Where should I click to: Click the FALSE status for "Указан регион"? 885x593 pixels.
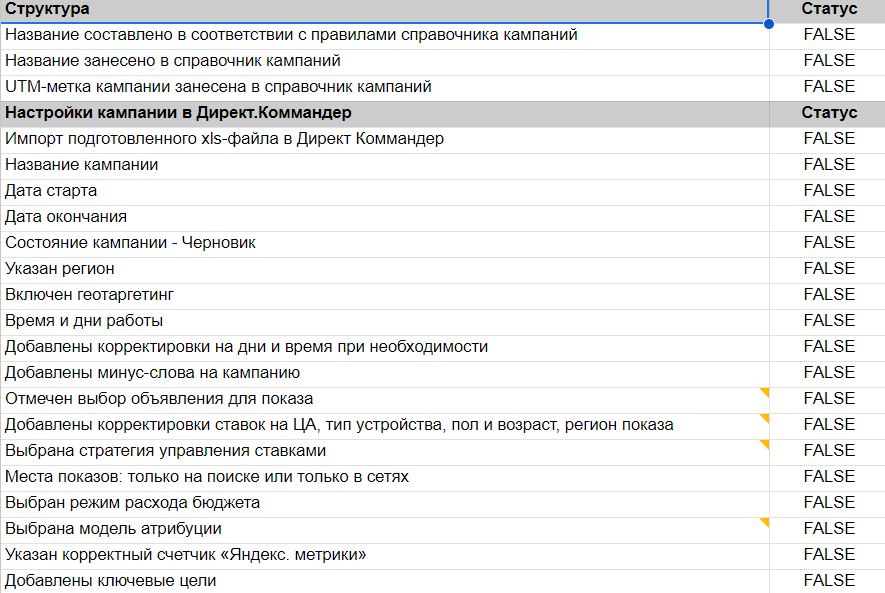click(829, 268)
